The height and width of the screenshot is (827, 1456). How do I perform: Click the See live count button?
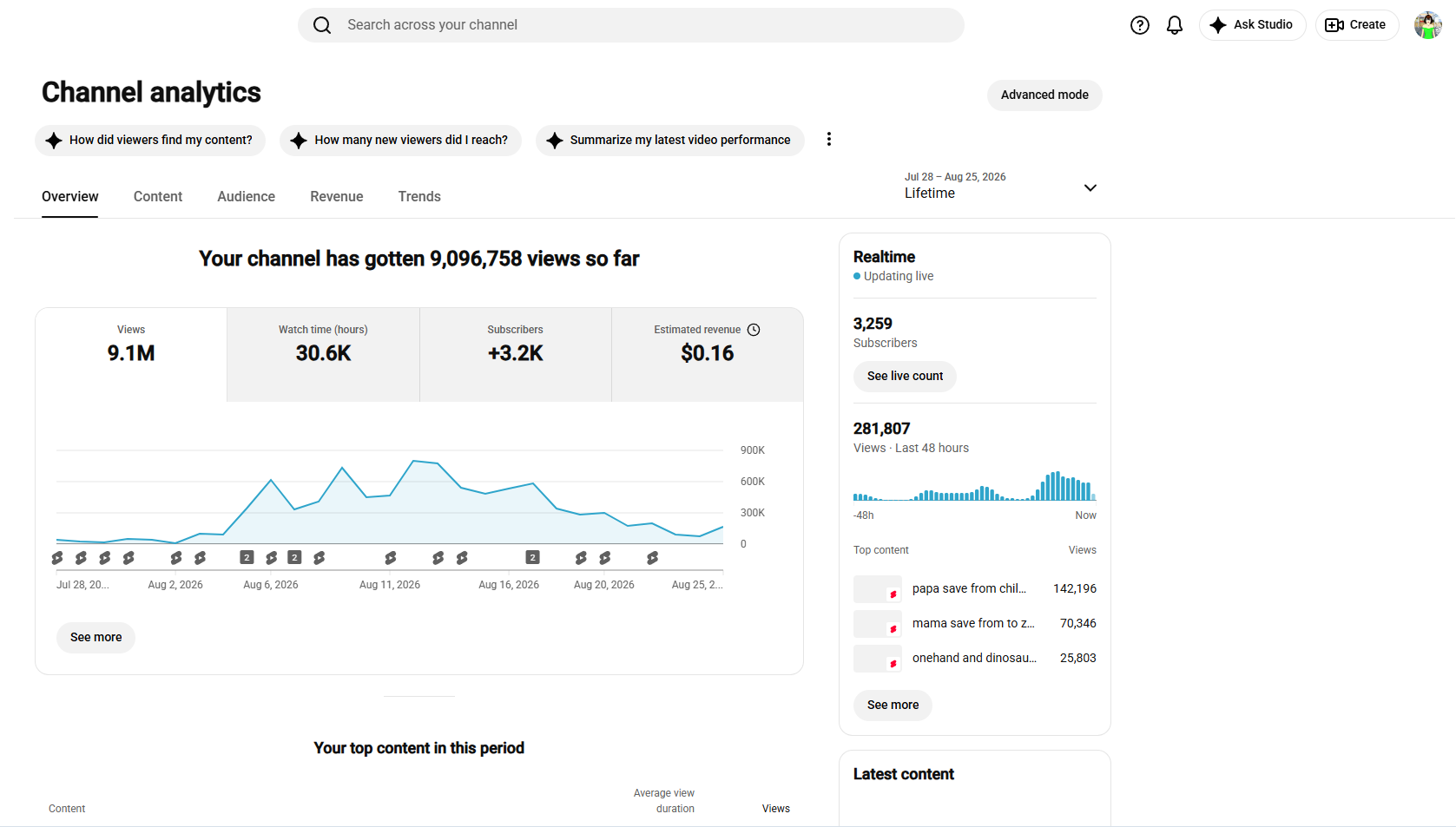(905, 377)
